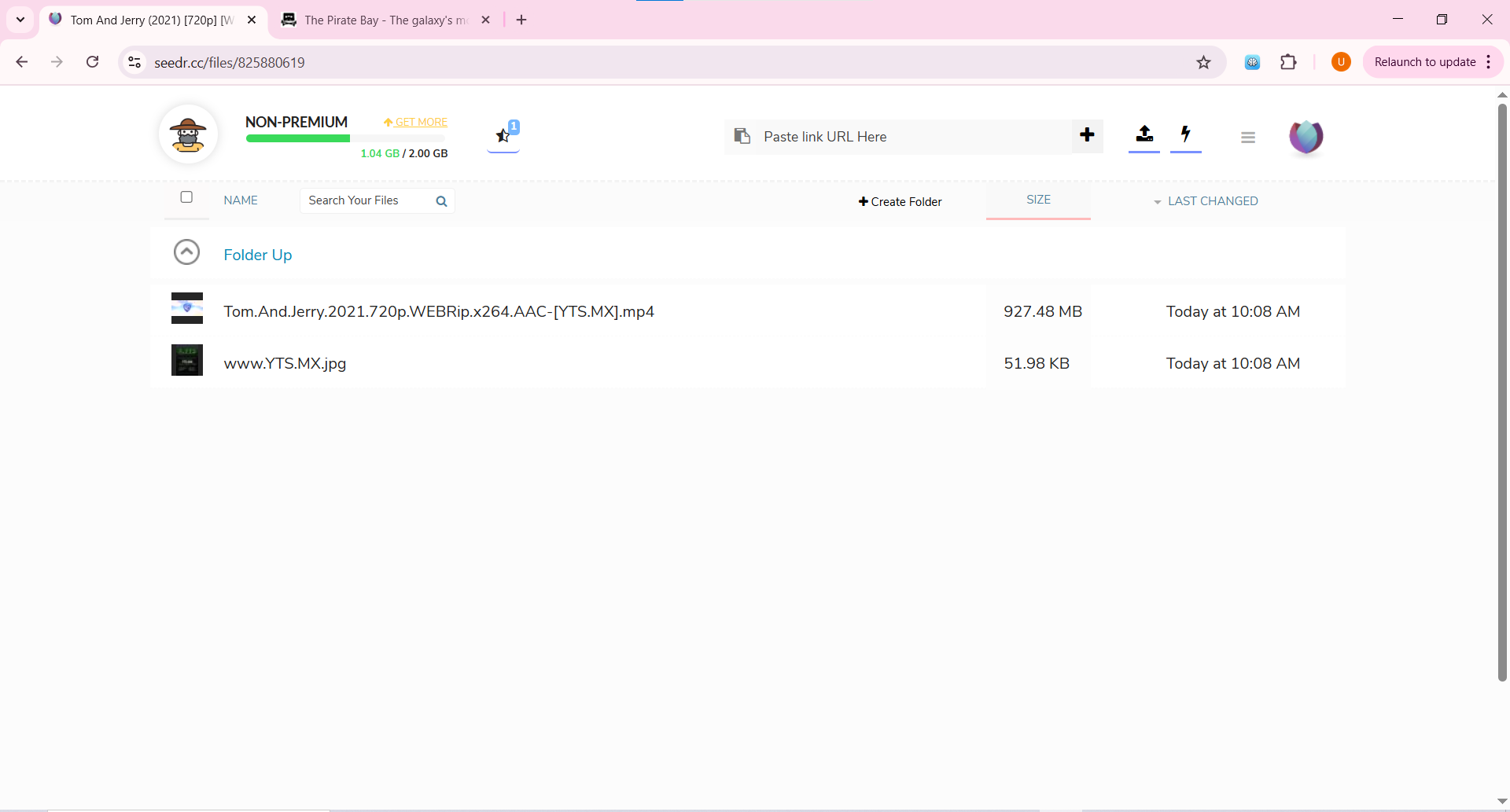
Task: Open the Tom.And.Jerry mp4 video thumbnail
Action: coord(187,308)
